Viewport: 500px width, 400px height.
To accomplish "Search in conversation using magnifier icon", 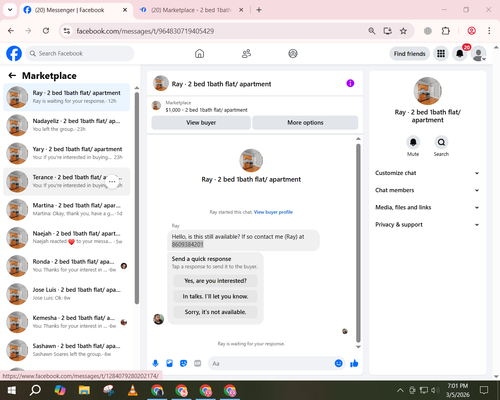I will (x=441, y=142).
